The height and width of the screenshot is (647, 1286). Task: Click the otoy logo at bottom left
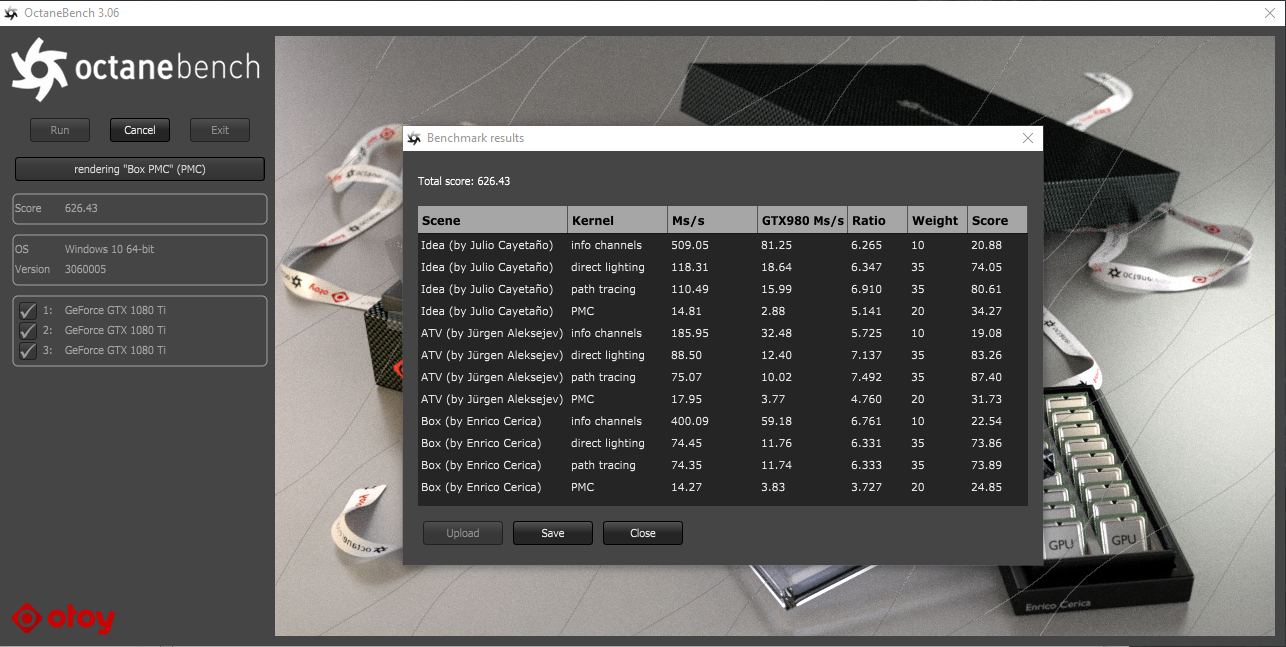pyautogui.click(x=63, y=619)
